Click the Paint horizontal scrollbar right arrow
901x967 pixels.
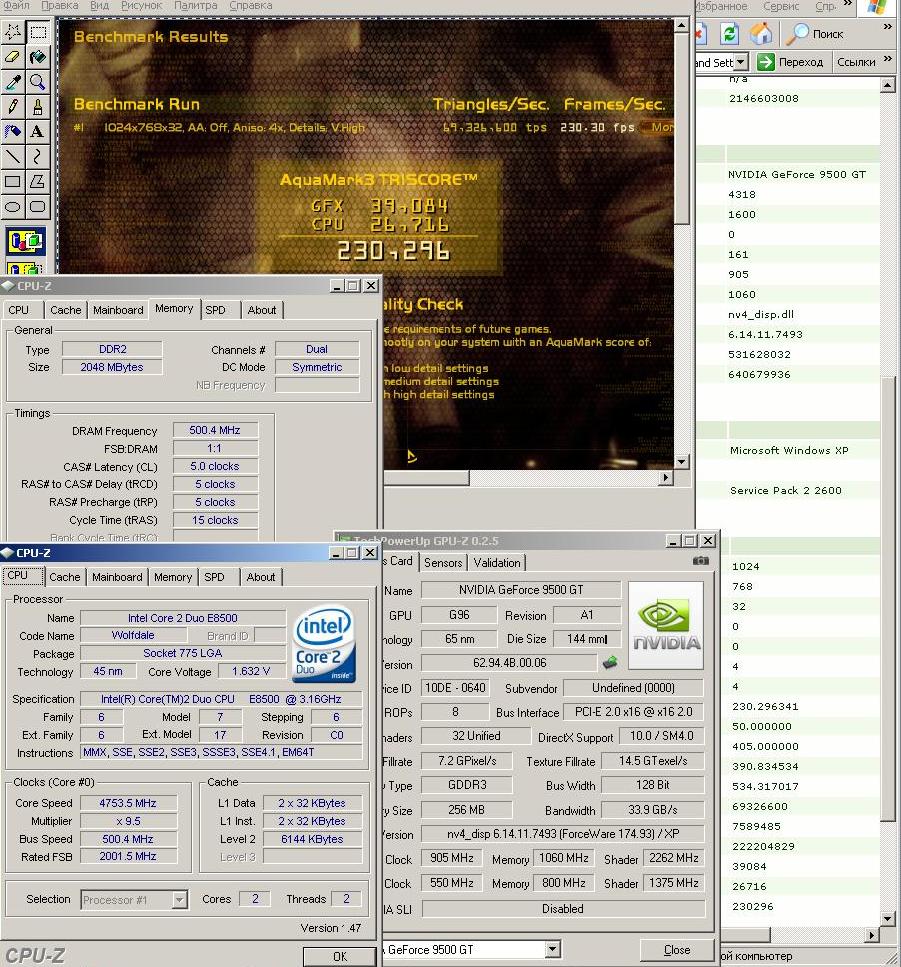(x=665, y=477)
